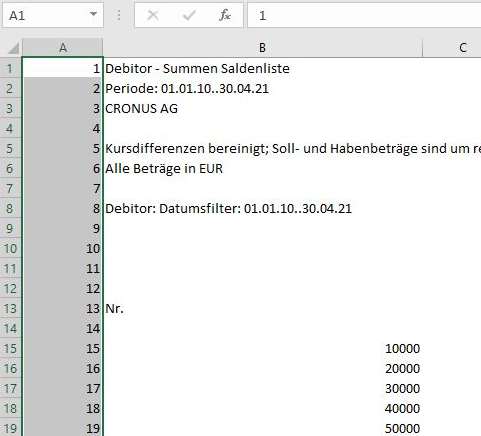The image size is (481, 436).
Task: Select column C header
Action: [x=463, y=48]
